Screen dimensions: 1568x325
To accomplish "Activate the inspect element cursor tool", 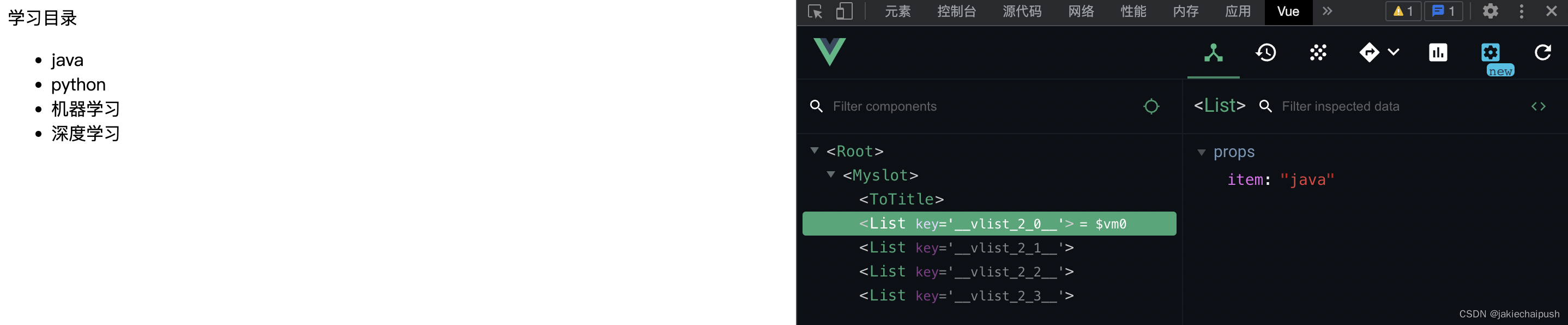I will (815, 11).
